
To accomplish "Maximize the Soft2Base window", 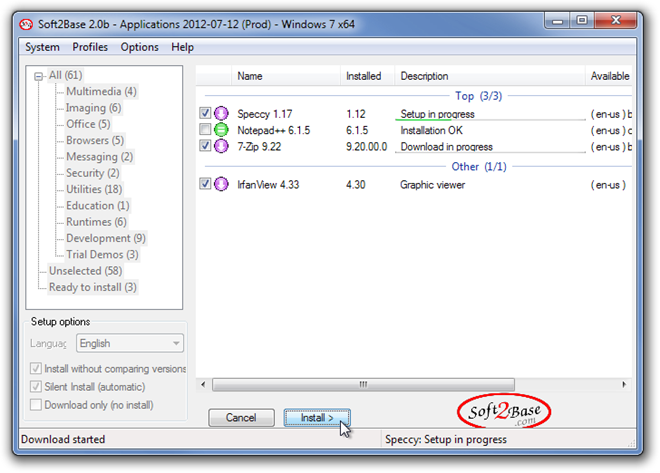I will 582,20.
